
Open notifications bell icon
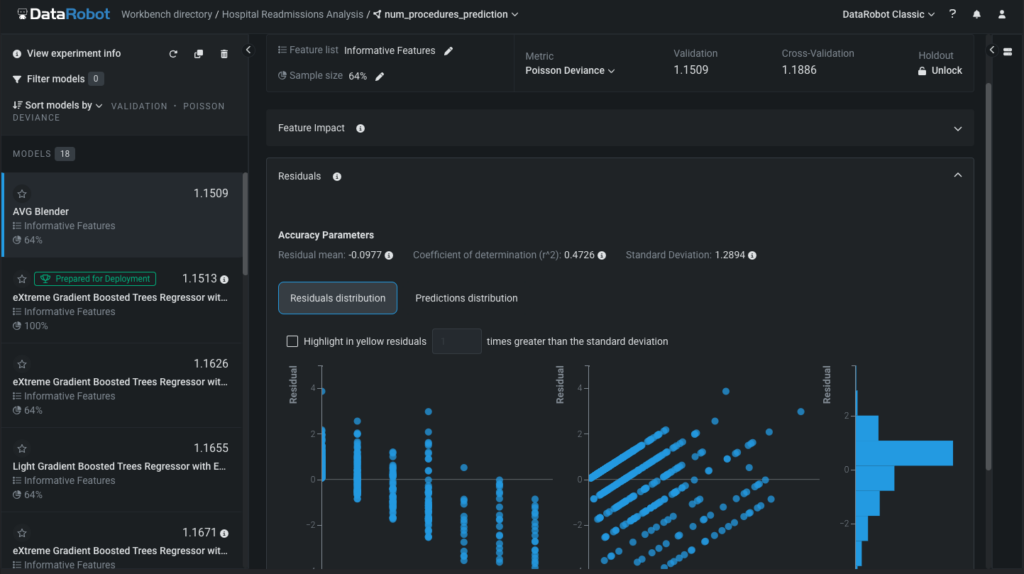(976, 14)
